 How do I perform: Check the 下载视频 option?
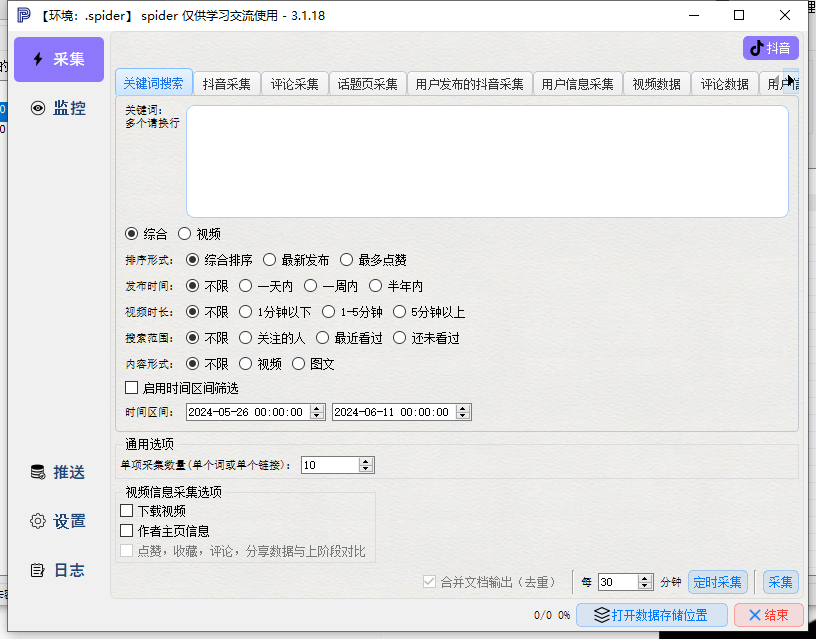[x=126, y=510]
